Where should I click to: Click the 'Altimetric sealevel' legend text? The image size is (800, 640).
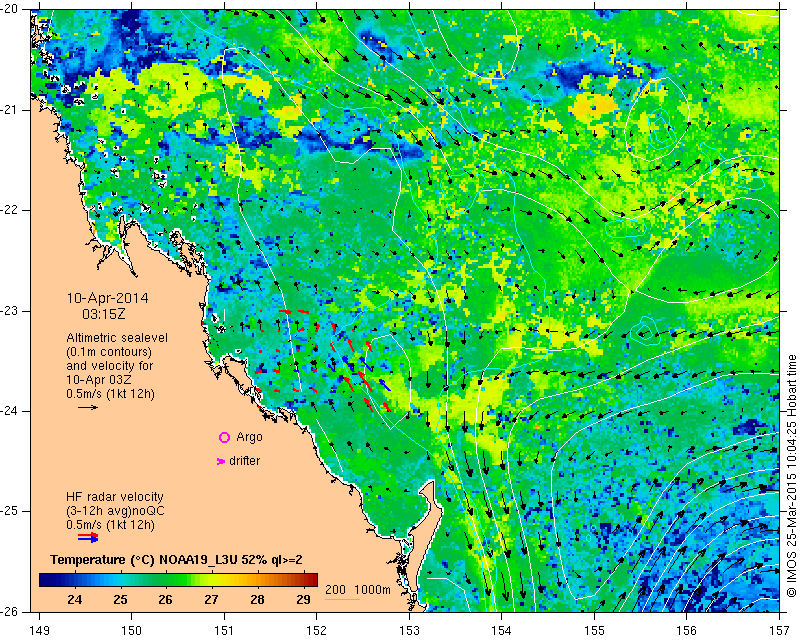click(117, 338)
